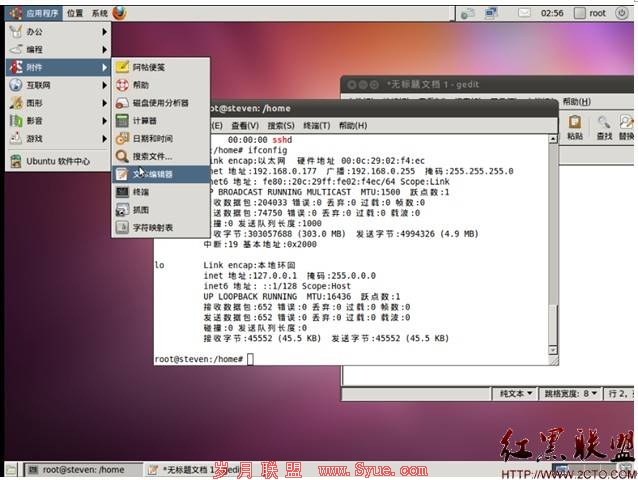The image size is (638, 480).
Task: Open Ubuntu 软件中心
Action: [x=58, y=161]
